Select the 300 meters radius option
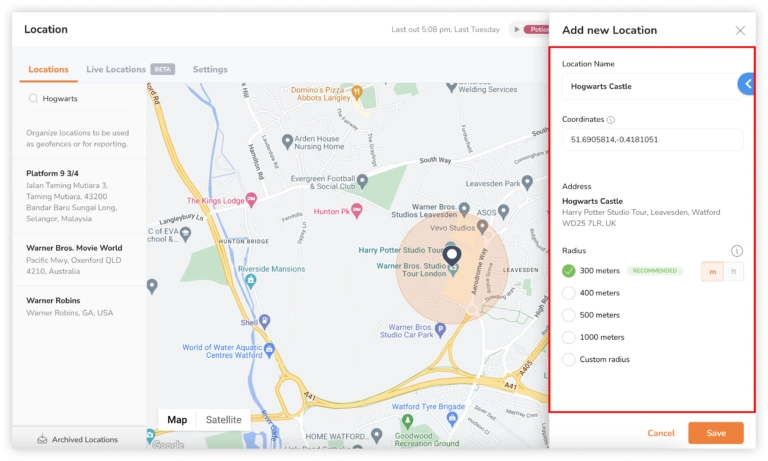 (569, 271)
